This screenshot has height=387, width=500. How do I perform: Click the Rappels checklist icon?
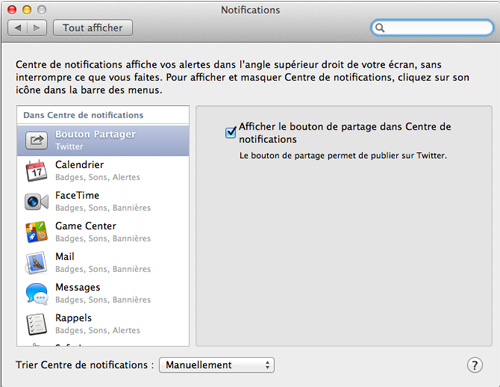coord(36,324)
